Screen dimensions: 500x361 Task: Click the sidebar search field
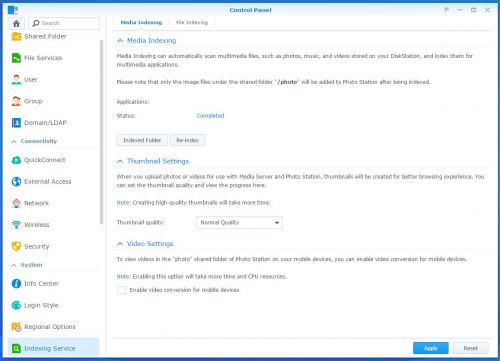point(64,23)
